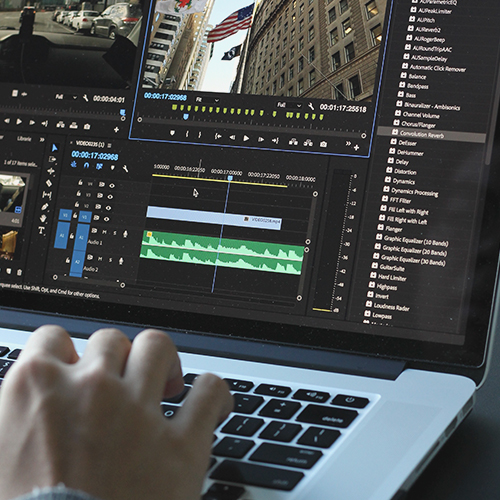Image resolution: width=500 pixels, height=500 pixels.
Task: Open program monitor button editor plus icon
Action: tap(356, 147)
